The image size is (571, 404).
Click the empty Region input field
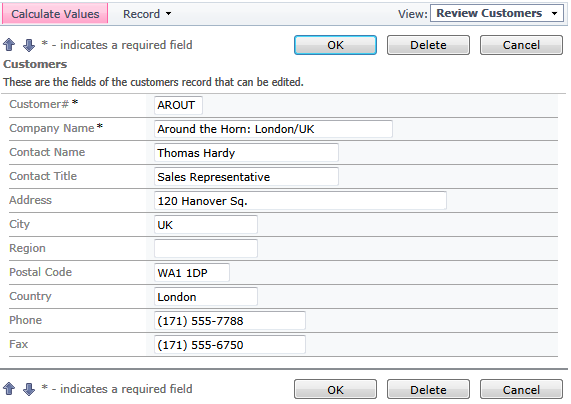click(x=206, y=249)
